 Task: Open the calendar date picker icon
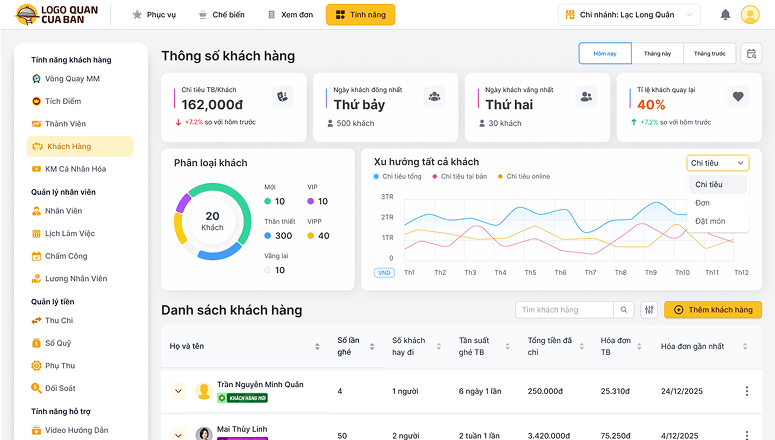click(751, 54)
